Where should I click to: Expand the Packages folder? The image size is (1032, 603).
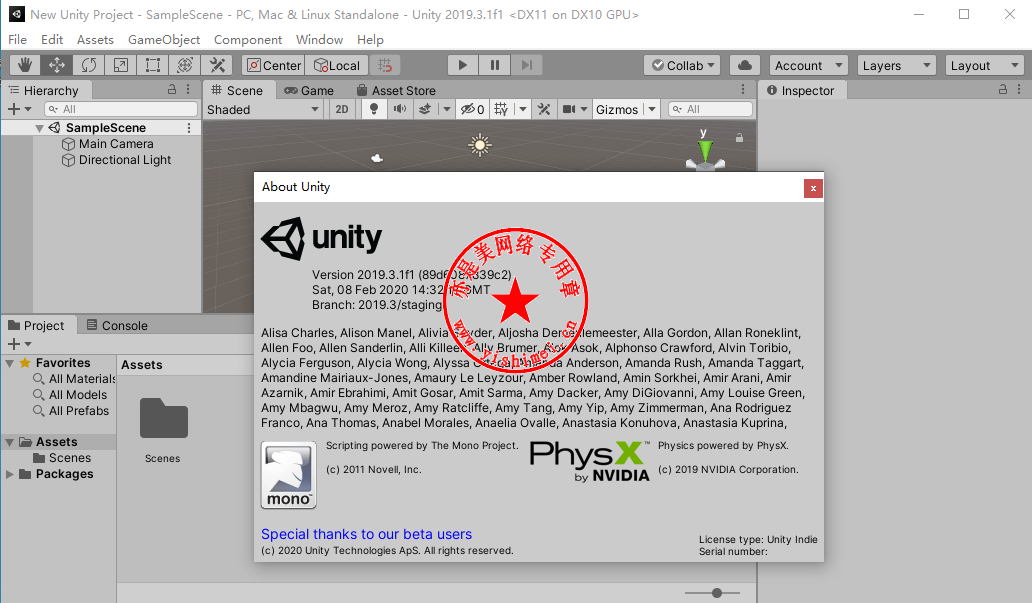(x=10, y=474)
